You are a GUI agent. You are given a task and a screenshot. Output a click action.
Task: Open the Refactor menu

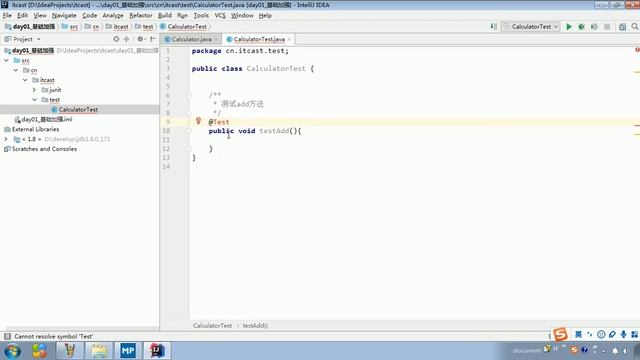click(141, 16)
